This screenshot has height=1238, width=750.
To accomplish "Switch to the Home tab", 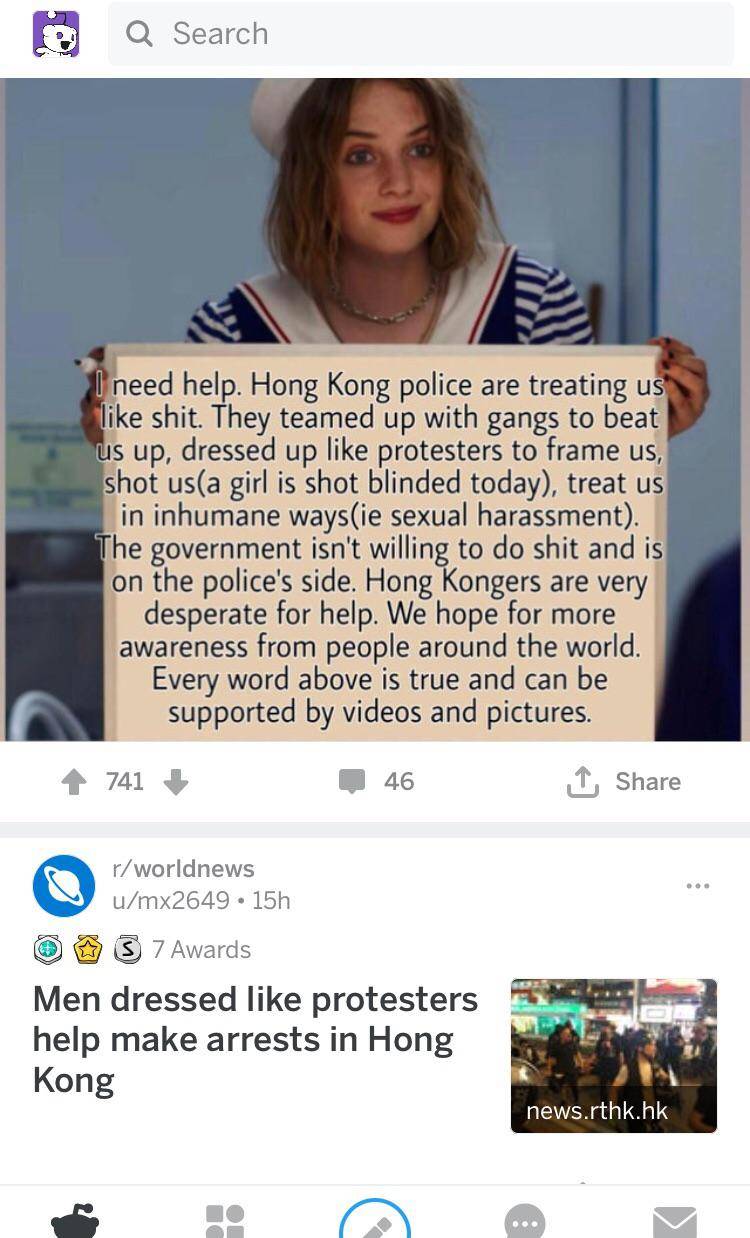I will [x=75, y=1222].
